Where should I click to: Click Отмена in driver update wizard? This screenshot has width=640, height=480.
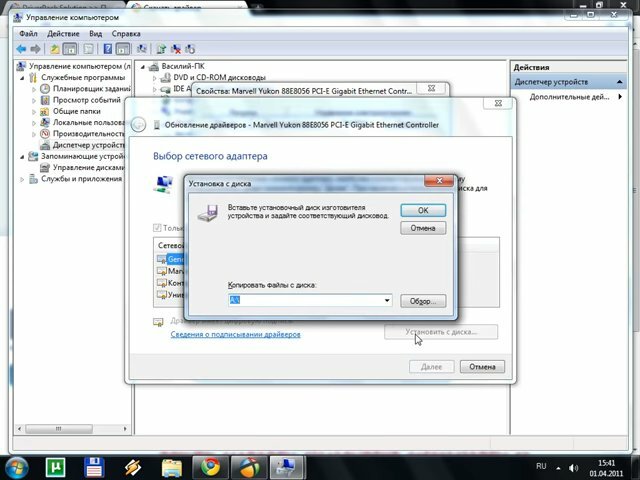coord(482,367)
